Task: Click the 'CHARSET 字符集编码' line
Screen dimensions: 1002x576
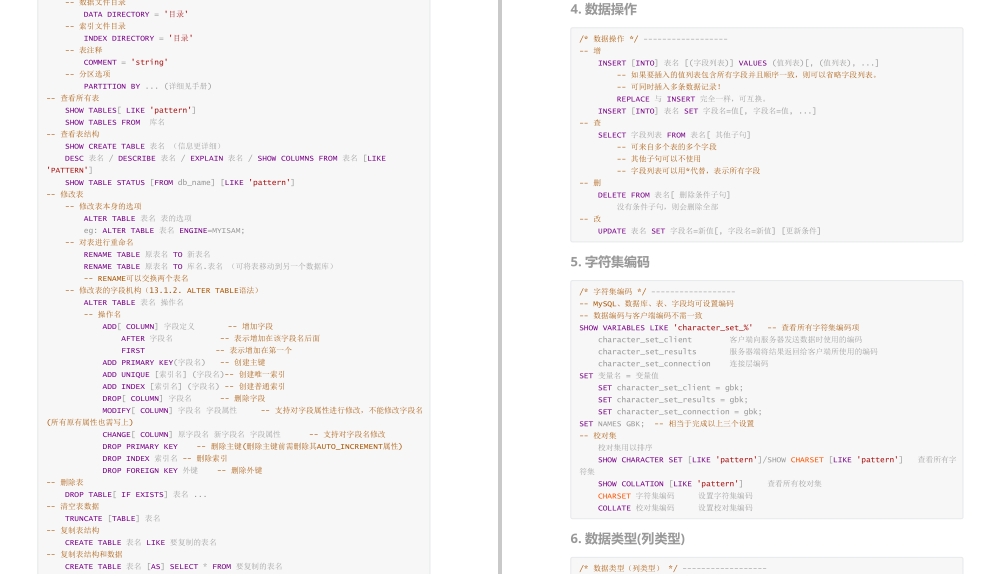Action: [x=675, y=496]
